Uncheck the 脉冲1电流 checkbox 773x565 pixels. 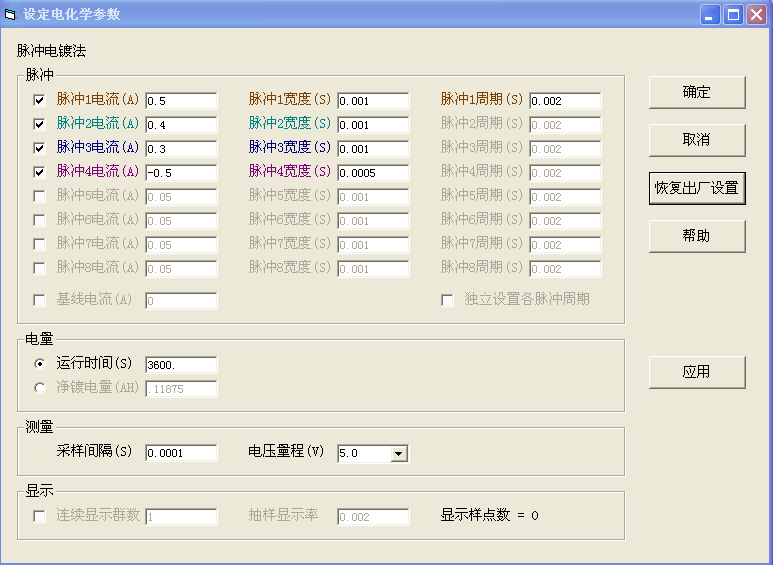pyautogui.click(x=40, y=100)
